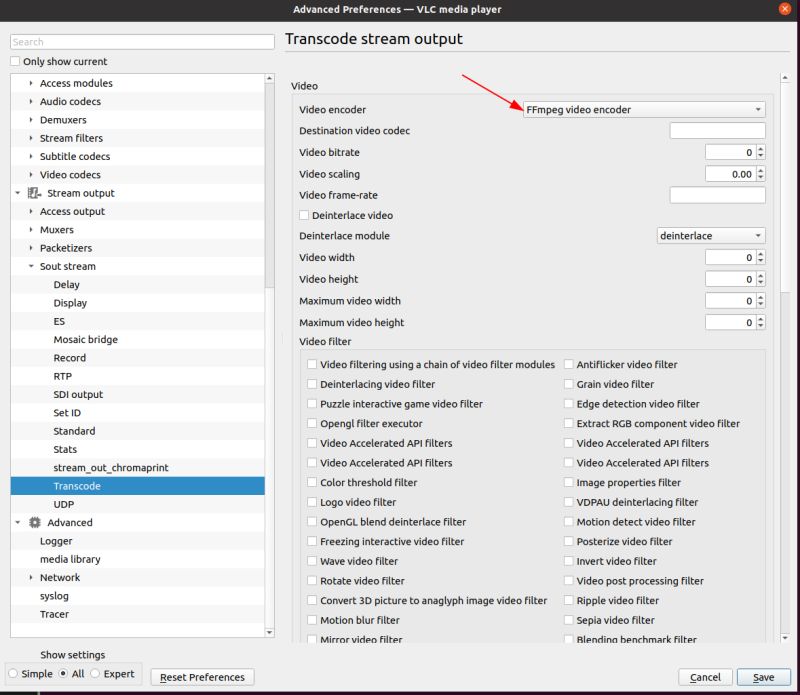
Task: Expand the Audio codecs node
Action: 31,102
